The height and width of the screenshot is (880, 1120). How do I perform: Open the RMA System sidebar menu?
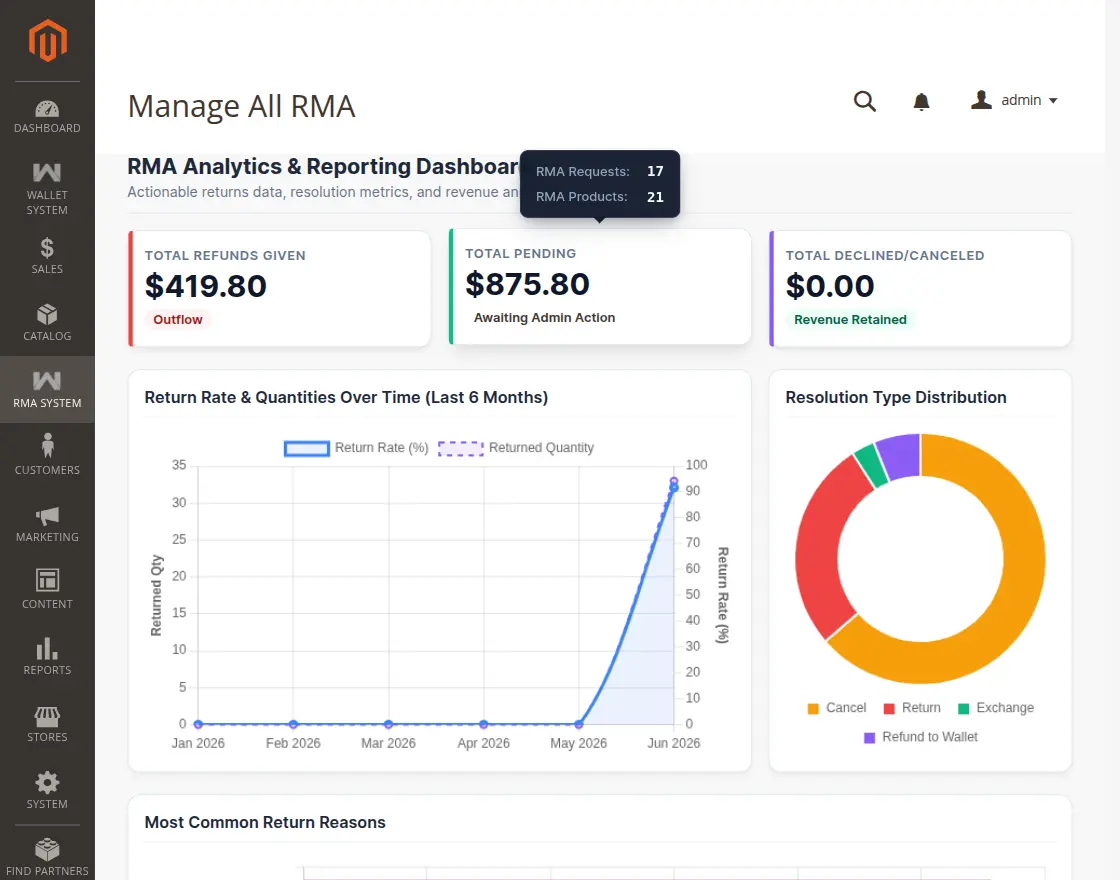pyautogui.click(x=47, y=389)
